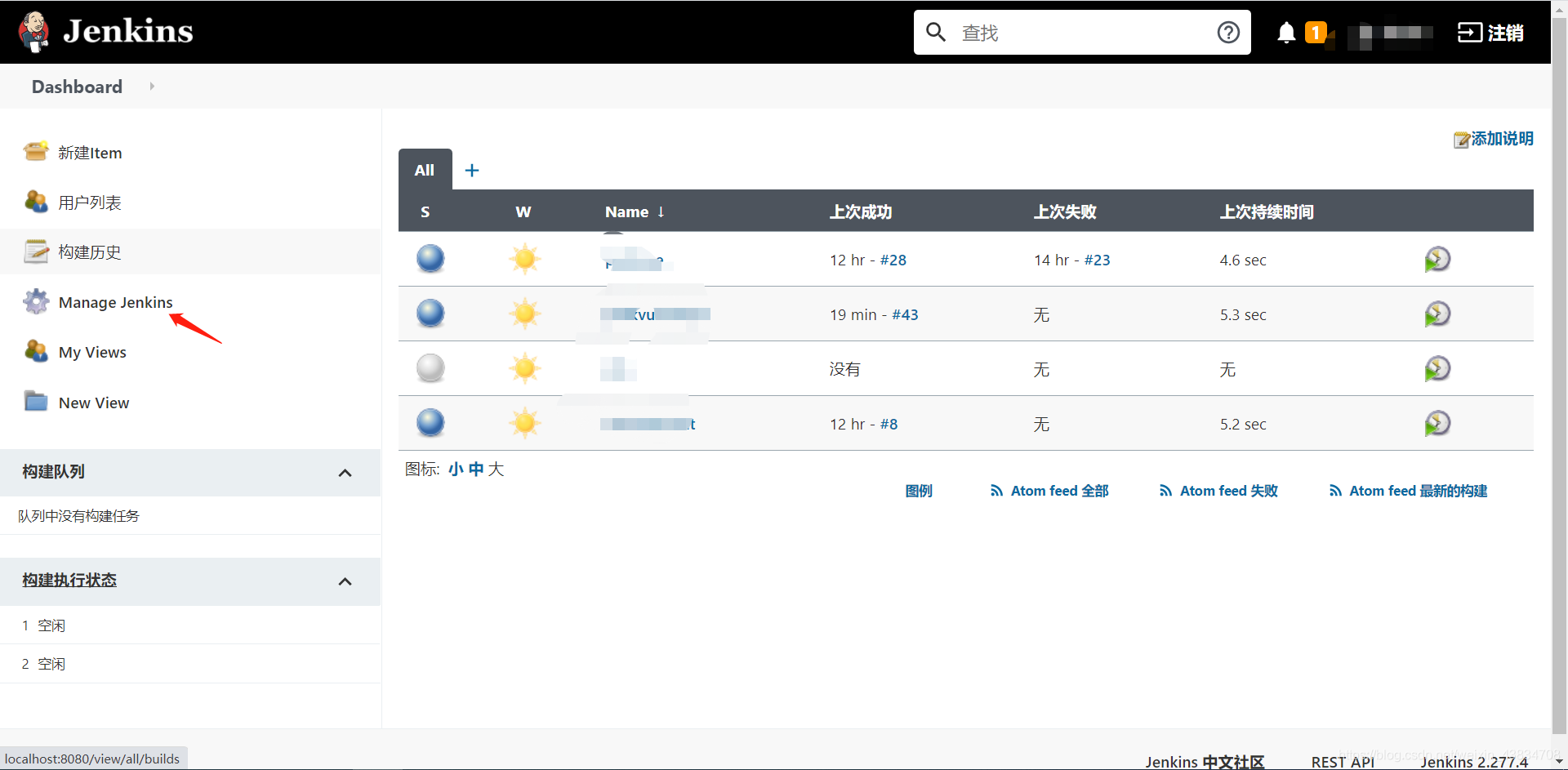The image size is (1568, 770).
Task: Open build #43 link
Action: click(905, 314)
